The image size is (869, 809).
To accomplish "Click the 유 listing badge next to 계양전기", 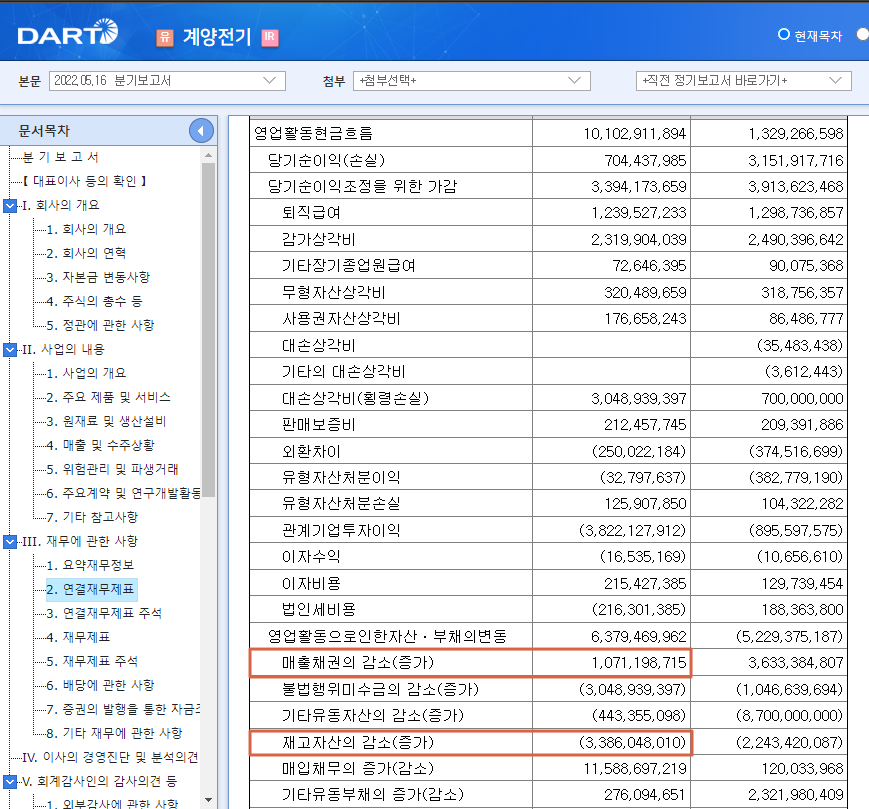I will point(164,36).
